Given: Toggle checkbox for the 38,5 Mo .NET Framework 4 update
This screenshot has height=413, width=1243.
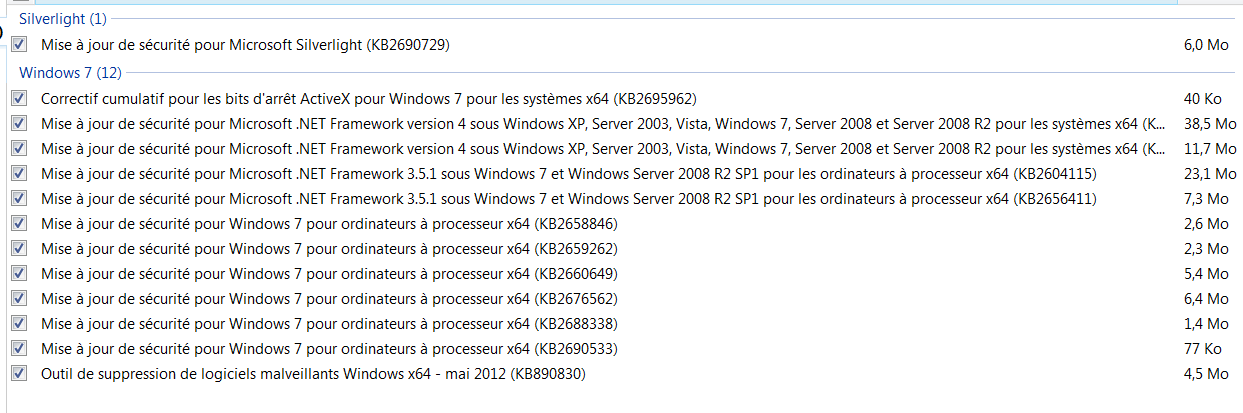Looking at the screenshot, I should (x=19, y=124).
